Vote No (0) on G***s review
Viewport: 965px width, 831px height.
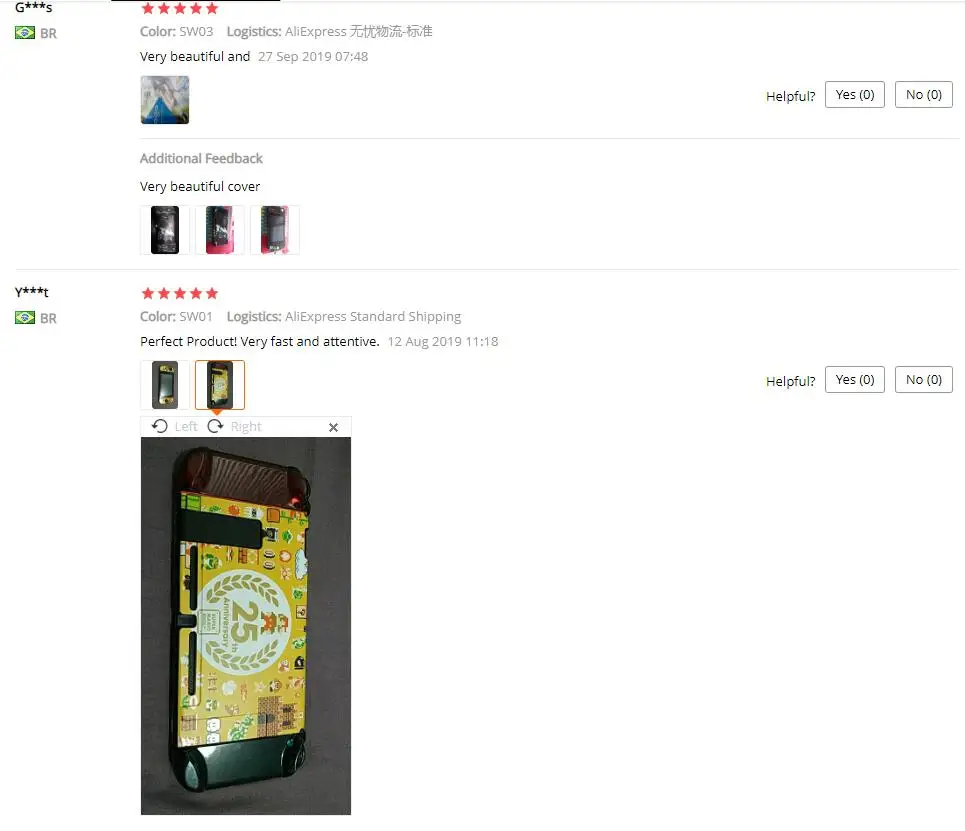tap(924, 95)
